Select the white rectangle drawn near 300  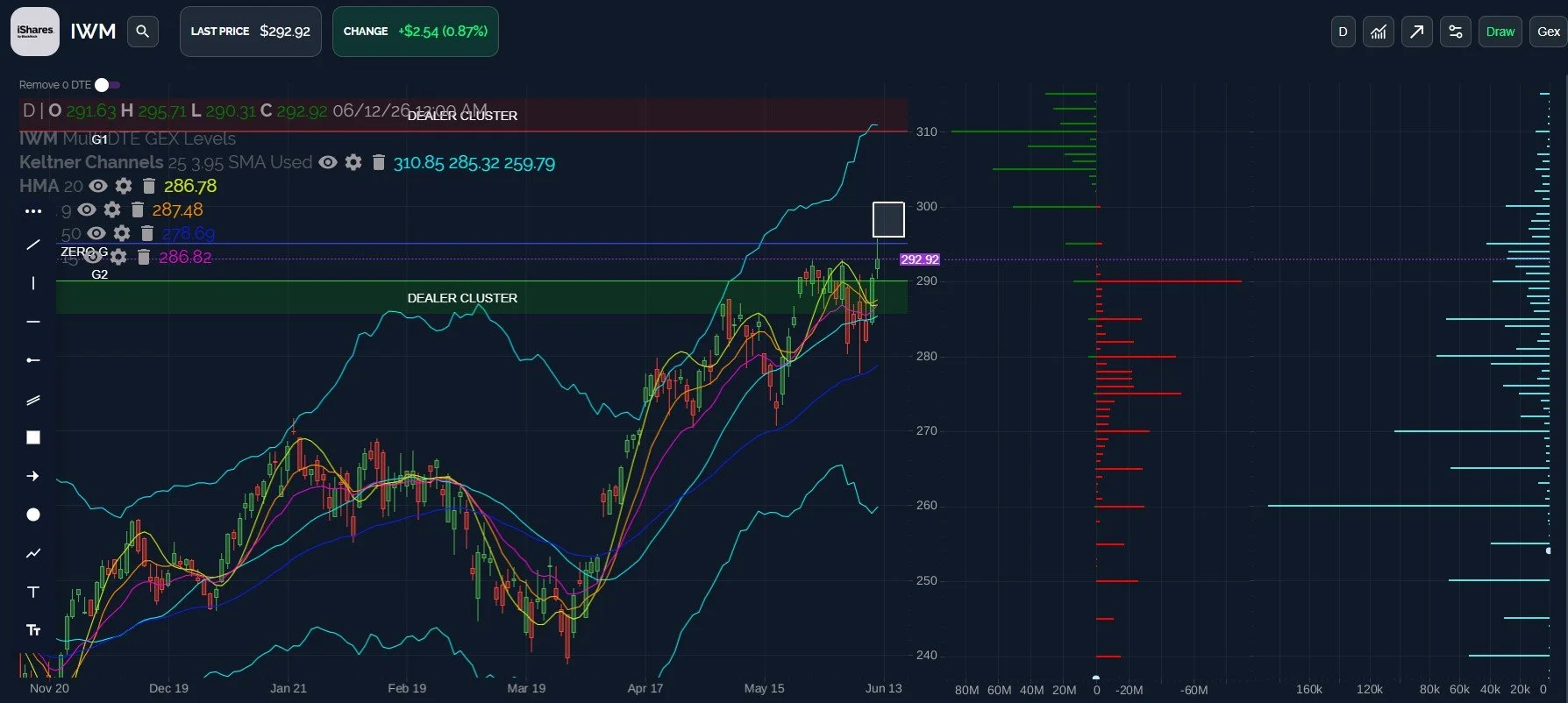[888, 219]
